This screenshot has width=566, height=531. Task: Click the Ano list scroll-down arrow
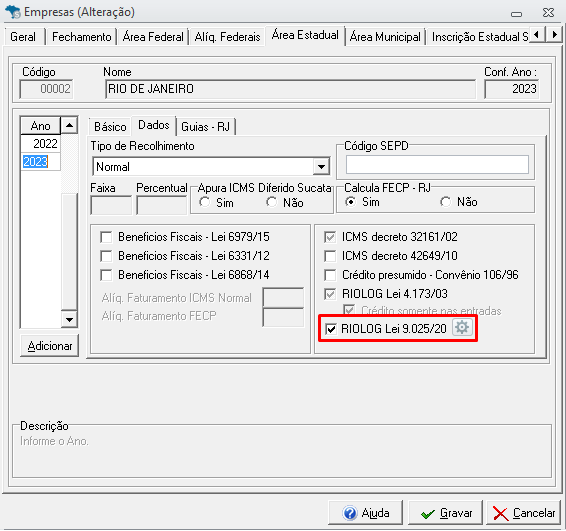pos(69,319)
